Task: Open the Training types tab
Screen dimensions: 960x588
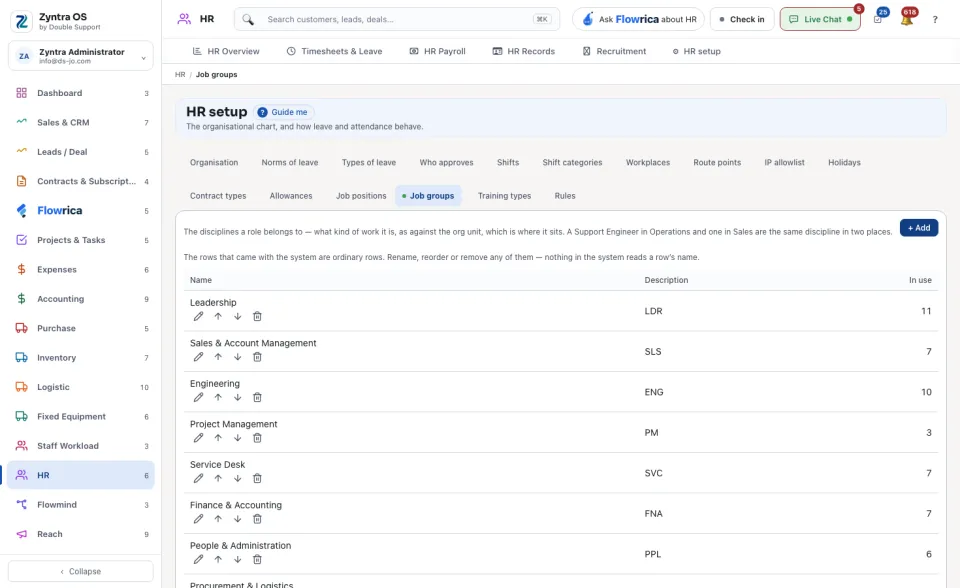Action: (x=504, y=196)
